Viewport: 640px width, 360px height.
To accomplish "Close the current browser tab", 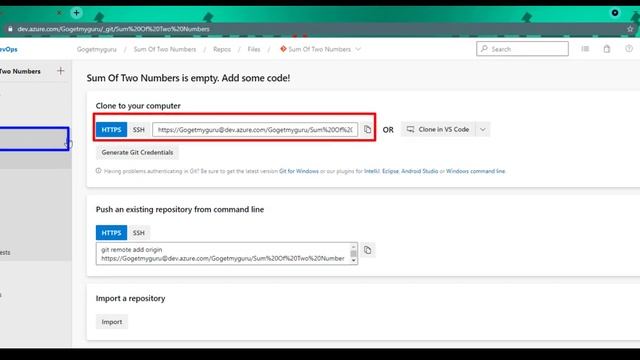I will click(x=59, y=13).
